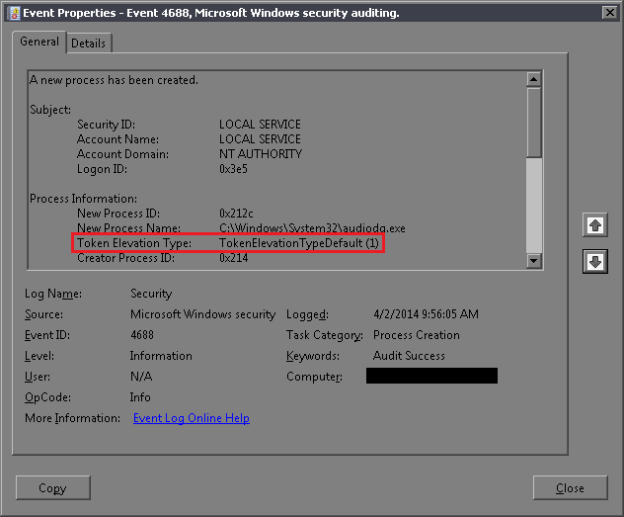Switch to the Details tab
The width and height of the screenshot is (624, 517).
coord(89,43)
